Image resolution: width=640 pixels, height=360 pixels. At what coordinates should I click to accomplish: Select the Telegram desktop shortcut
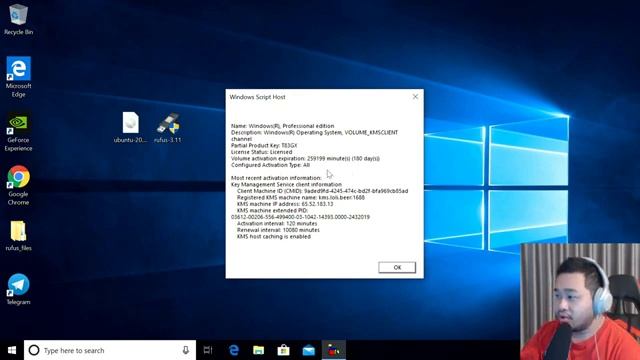[18, 289]
